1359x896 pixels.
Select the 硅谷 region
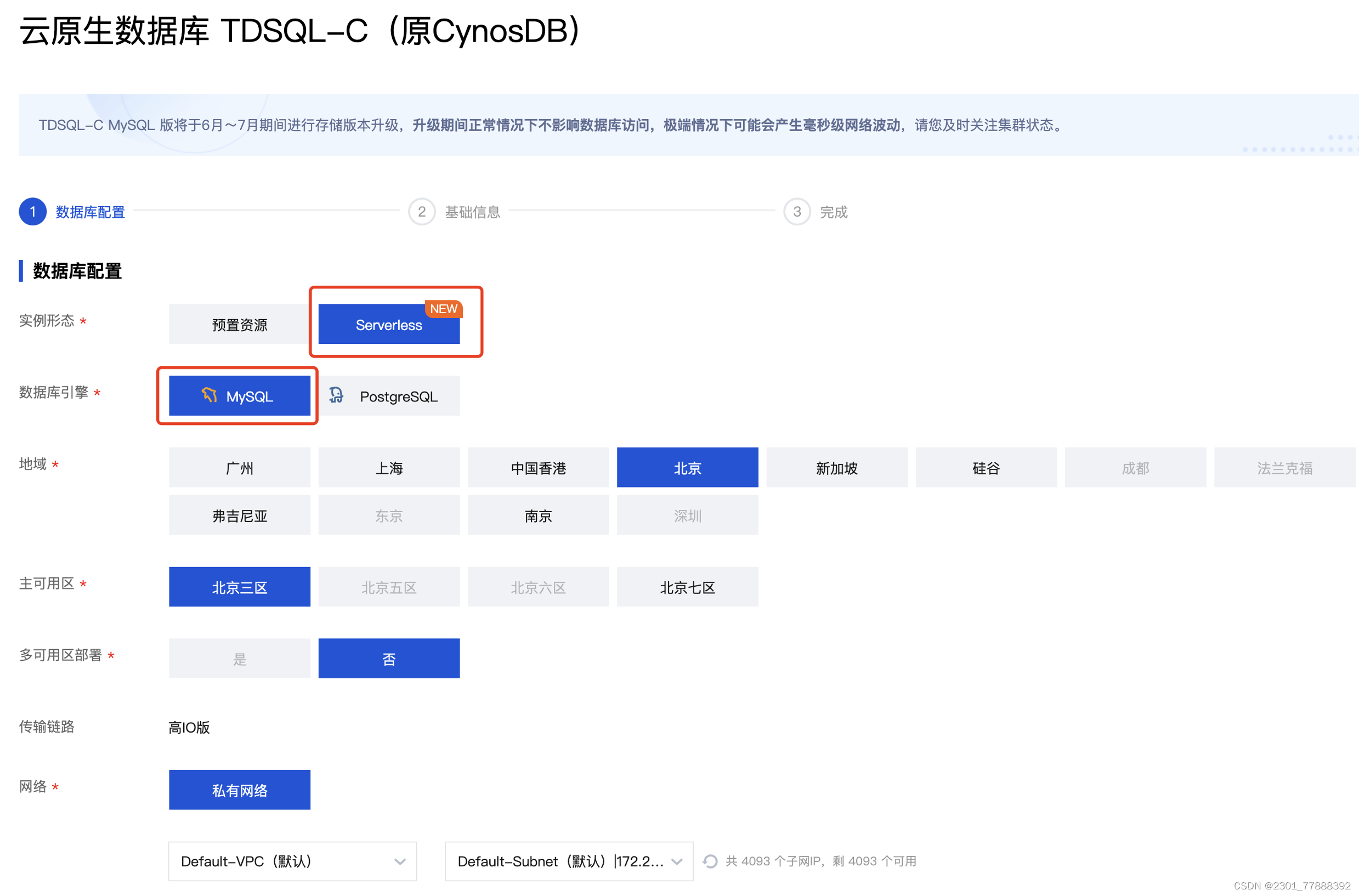987,467
